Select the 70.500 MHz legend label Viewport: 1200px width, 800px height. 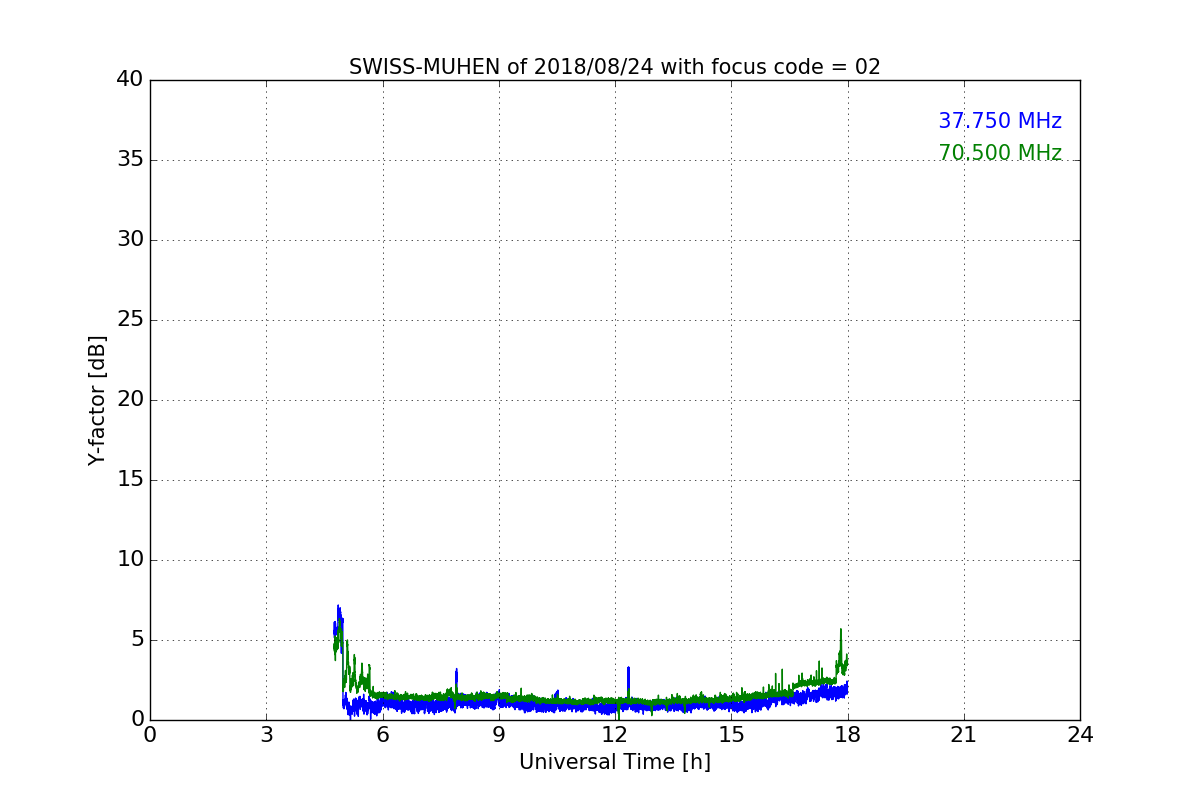(999, 153)
